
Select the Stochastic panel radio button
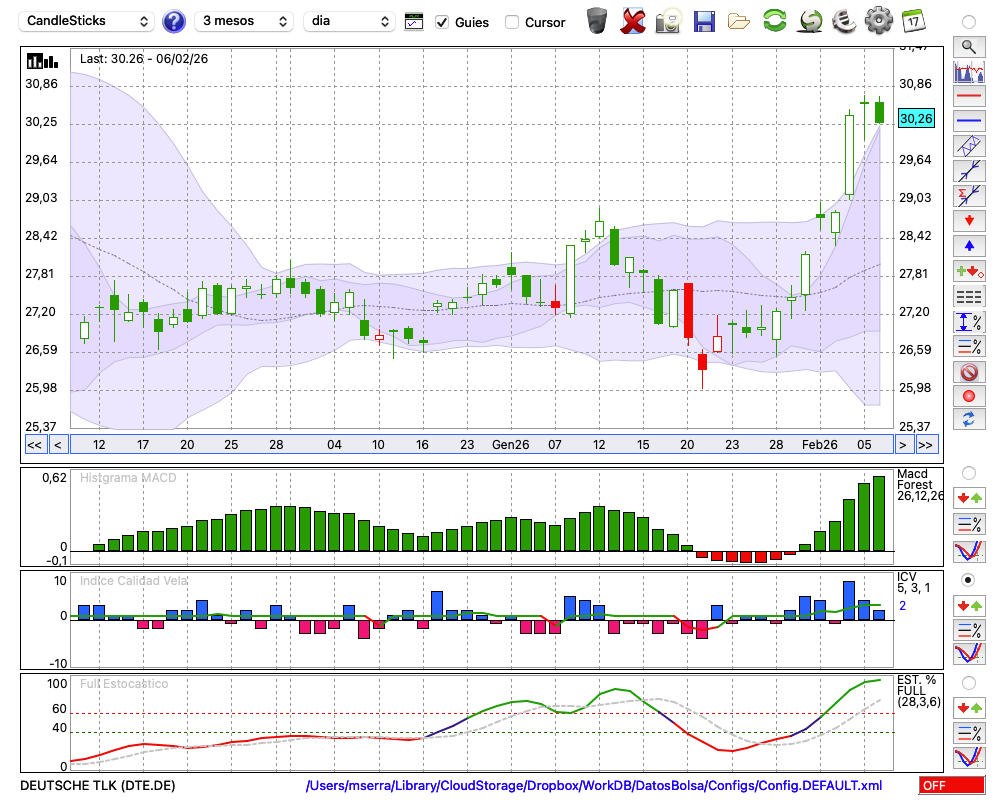pyautogui.click(x=969, y=683)
